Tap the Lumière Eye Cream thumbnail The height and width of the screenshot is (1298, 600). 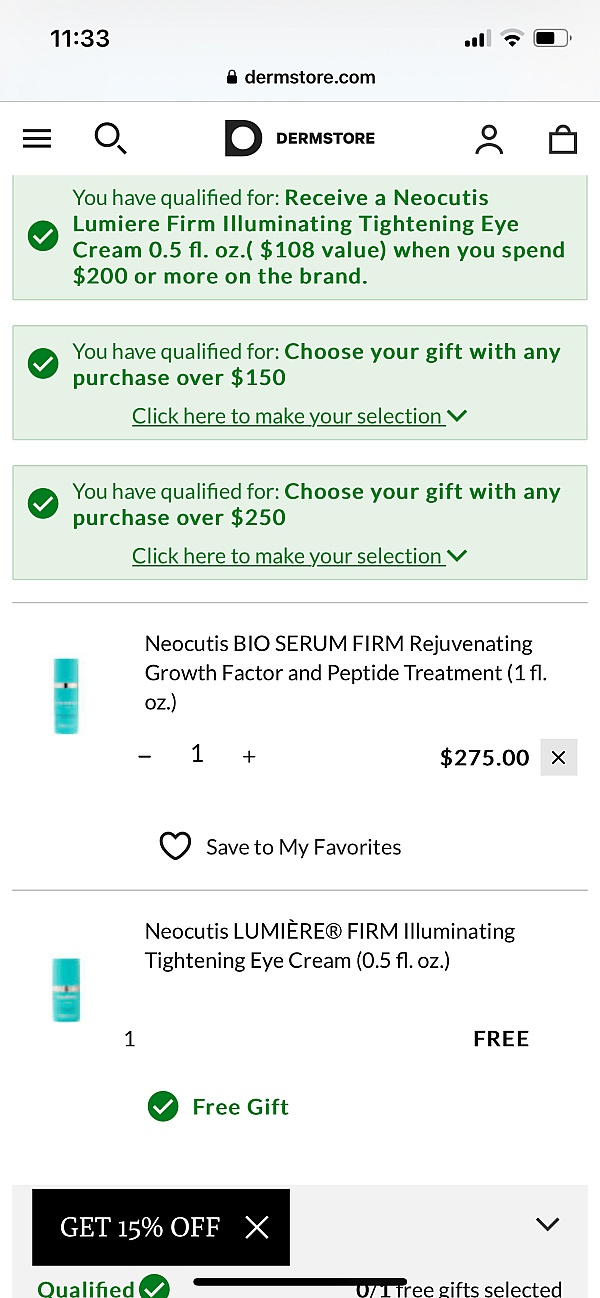coord(67,989)
